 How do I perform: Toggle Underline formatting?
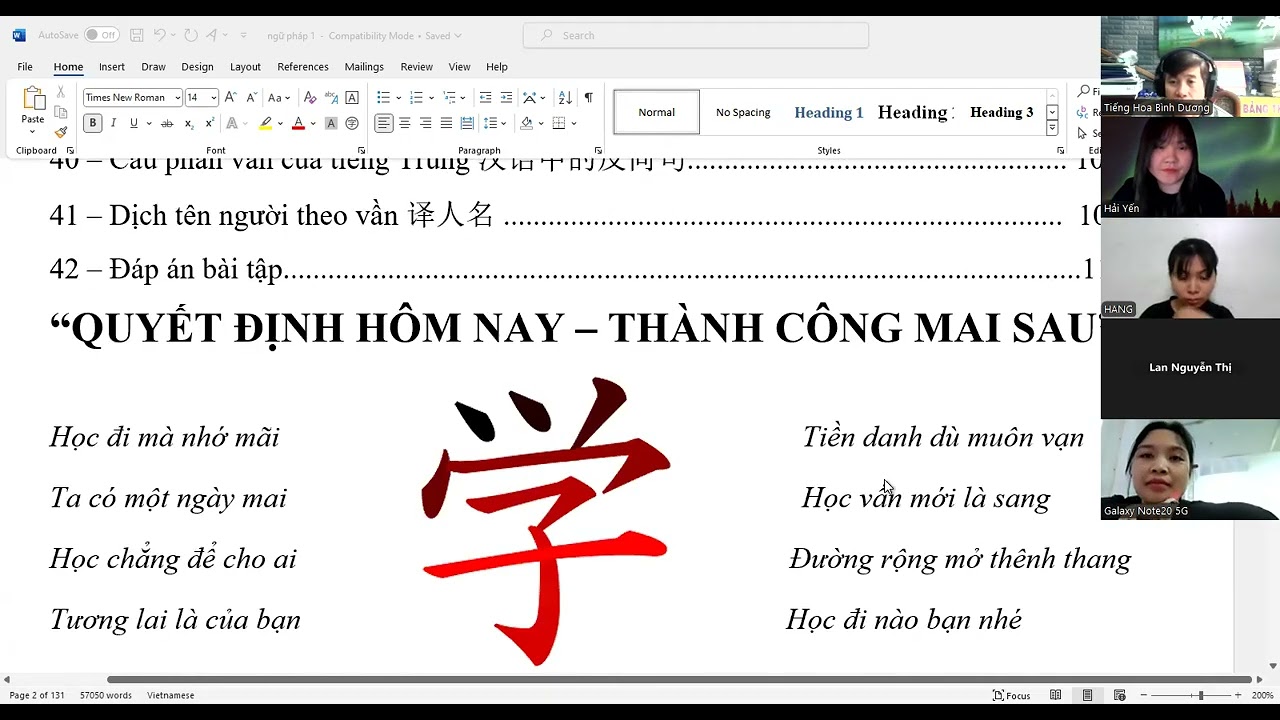133,123
